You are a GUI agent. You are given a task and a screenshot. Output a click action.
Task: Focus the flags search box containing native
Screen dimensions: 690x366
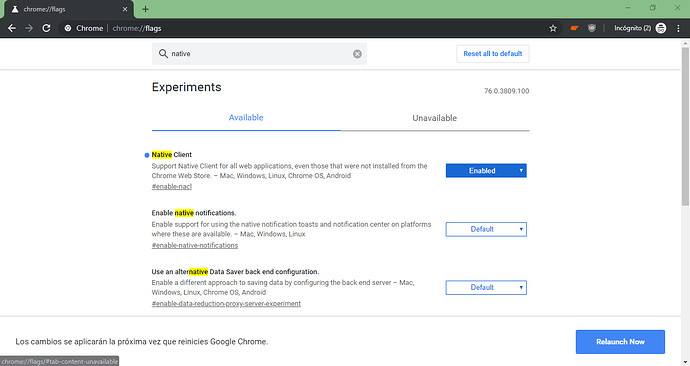coord(260,54)
